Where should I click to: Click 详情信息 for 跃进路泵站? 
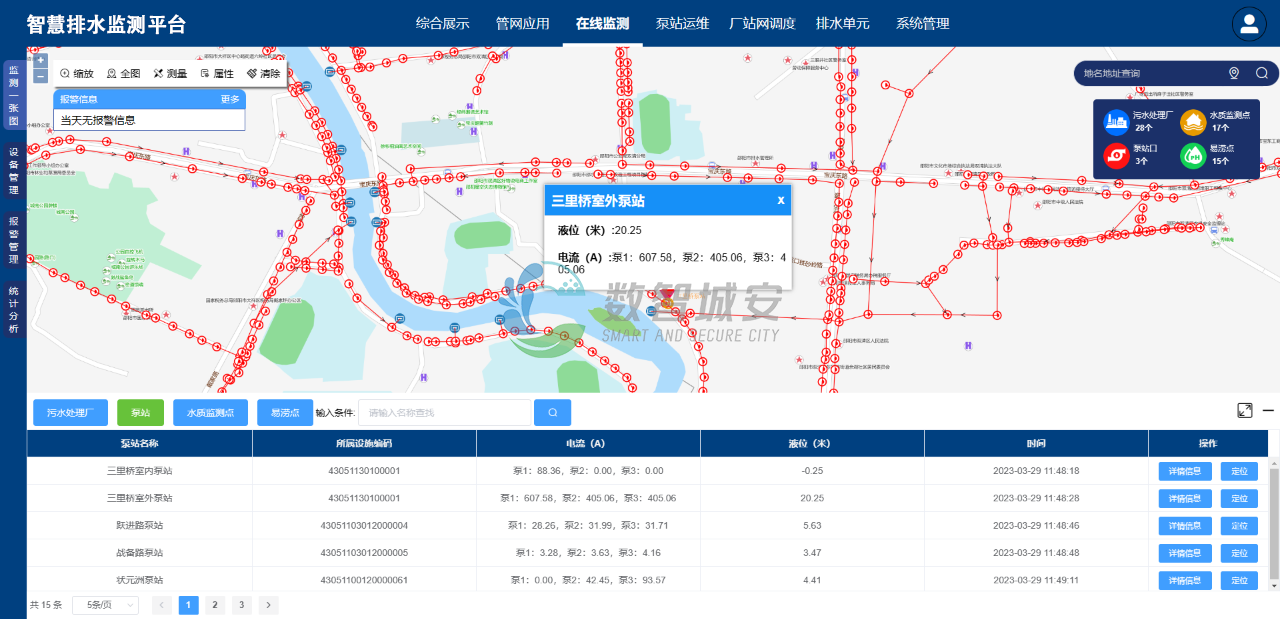pos(1185,526)
